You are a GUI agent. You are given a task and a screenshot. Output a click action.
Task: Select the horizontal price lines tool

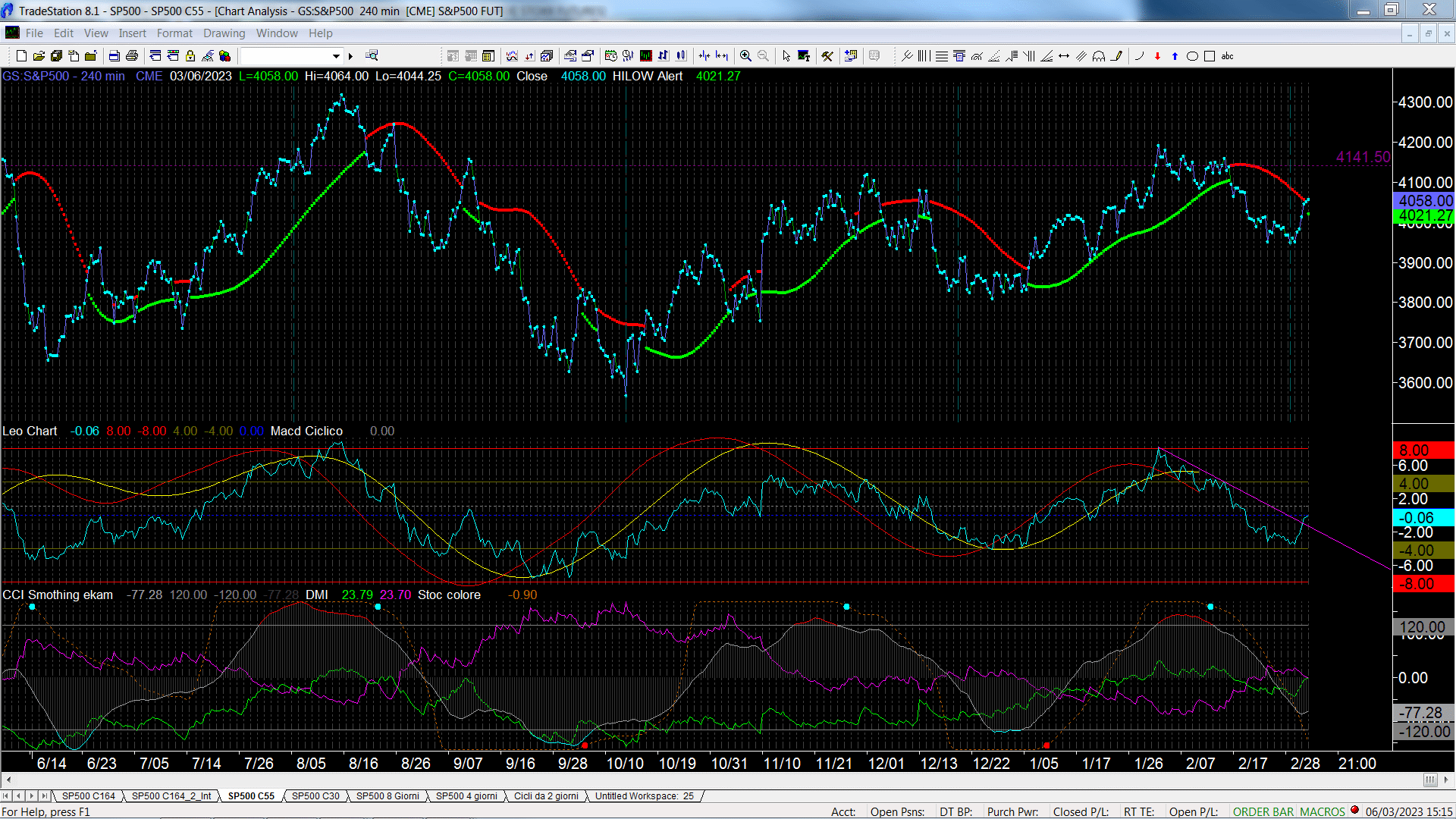(941, 55)
